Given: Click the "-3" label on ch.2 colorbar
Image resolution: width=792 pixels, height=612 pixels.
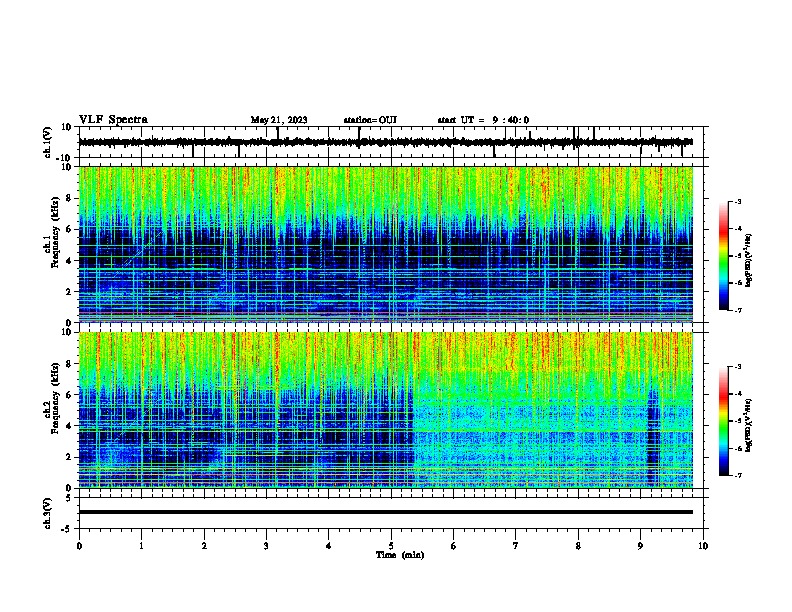Looking at the screenshot, I should [x=737, y=367].
